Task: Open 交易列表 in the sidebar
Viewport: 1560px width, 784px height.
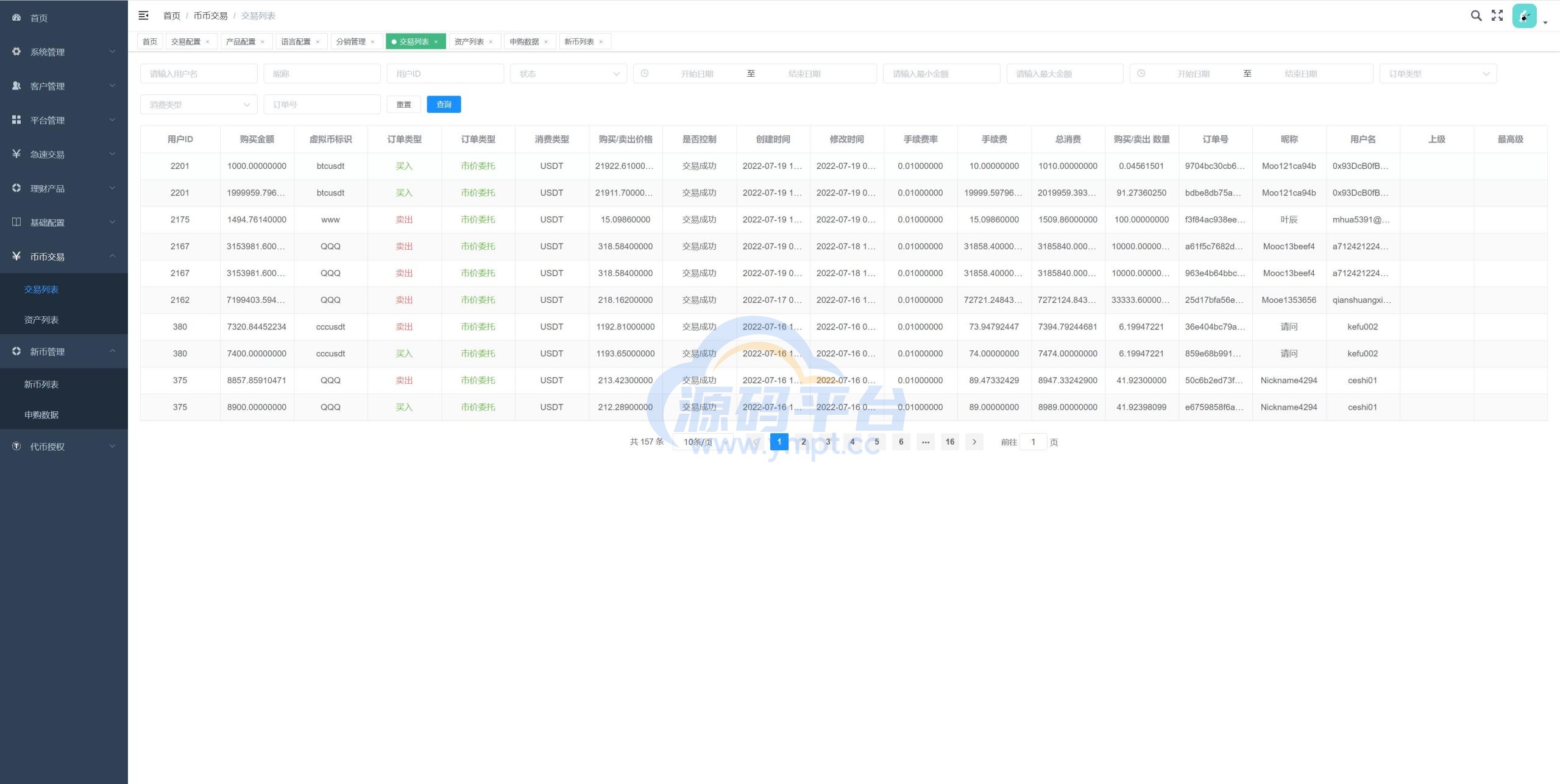Action: pyautogui.click(x=64, y=289)
